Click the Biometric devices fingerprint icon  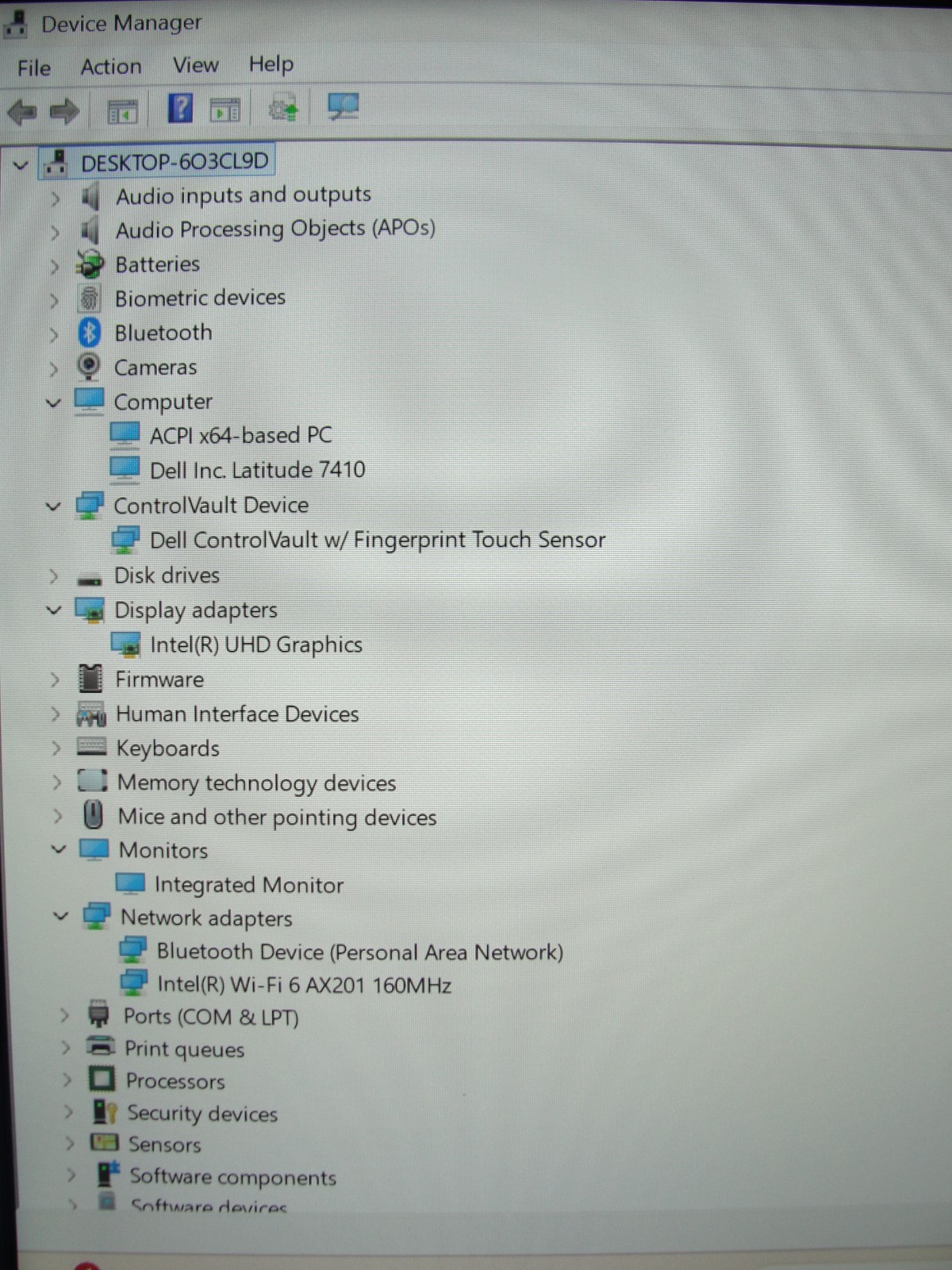coord(89,298)
